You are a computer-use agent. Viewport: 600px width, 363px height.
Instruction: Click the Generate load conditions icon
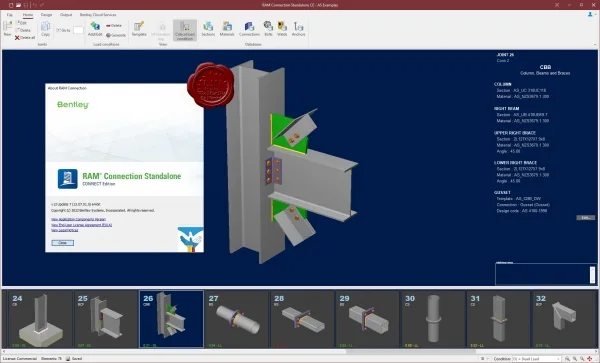pyautogui.click(x=108, y=35)
